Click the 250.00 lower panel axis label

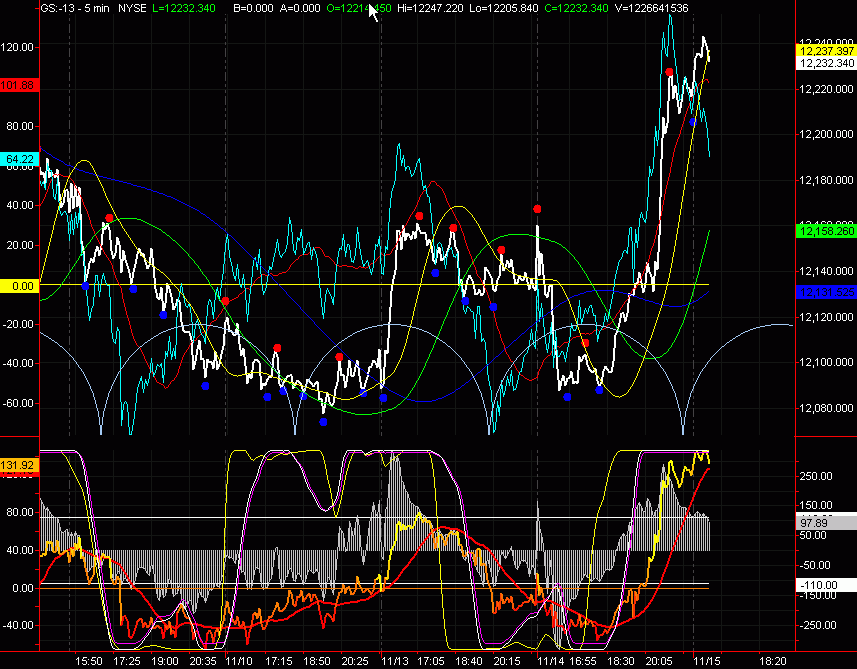click(817, 477)
